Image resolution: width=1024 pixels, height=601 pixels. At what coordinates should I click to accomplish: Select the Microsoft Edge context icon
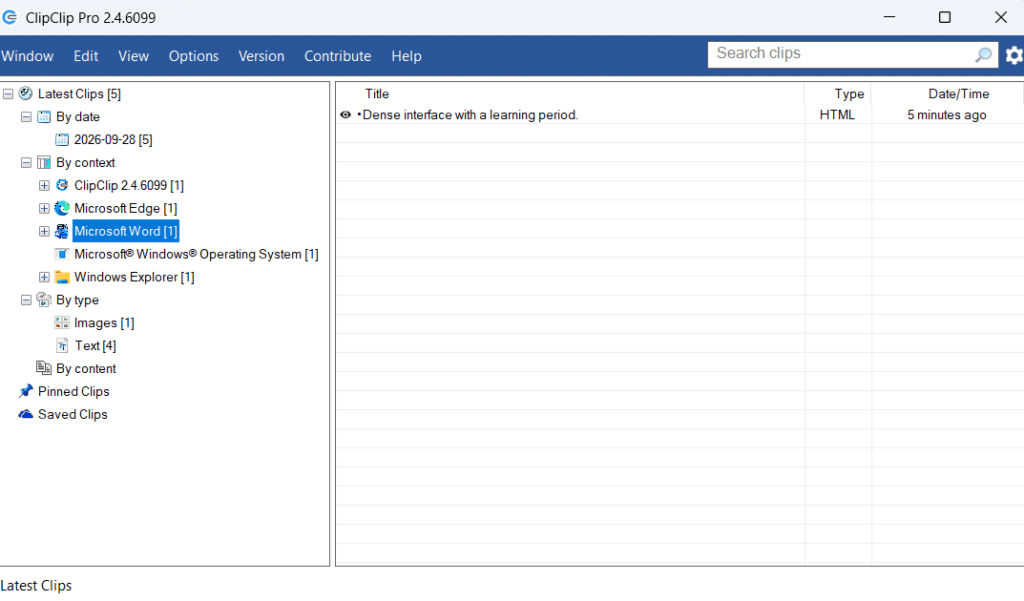(62, 208)
